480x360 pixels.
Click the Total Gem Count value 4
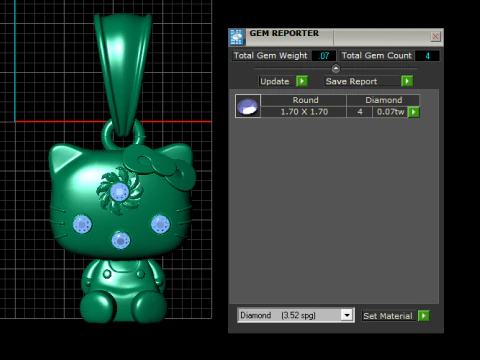click(x=427, y=56)
